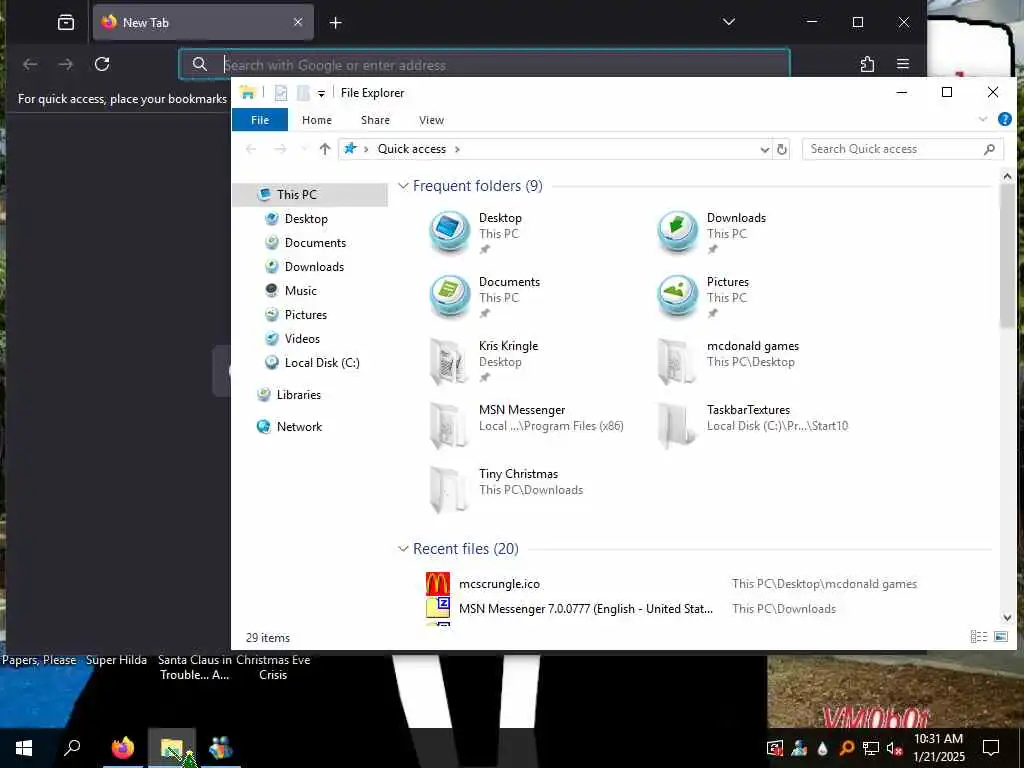
Task: Select the TaskbarTextures folder
Action: [753, 424]
